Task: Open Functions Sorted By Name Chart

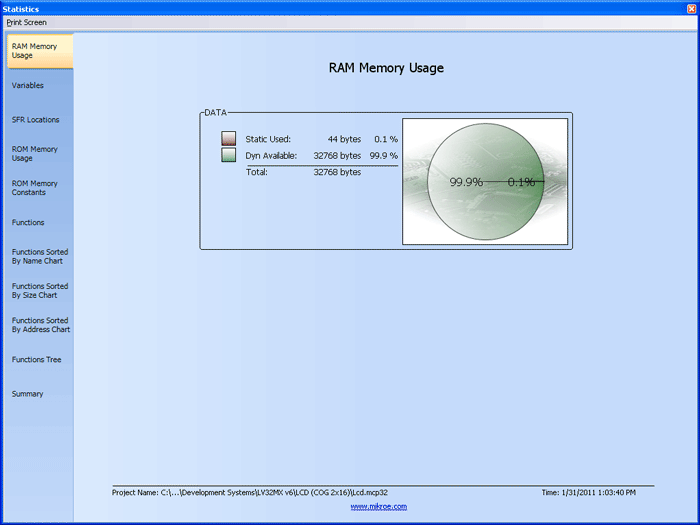Action: (x=40, y=256)
